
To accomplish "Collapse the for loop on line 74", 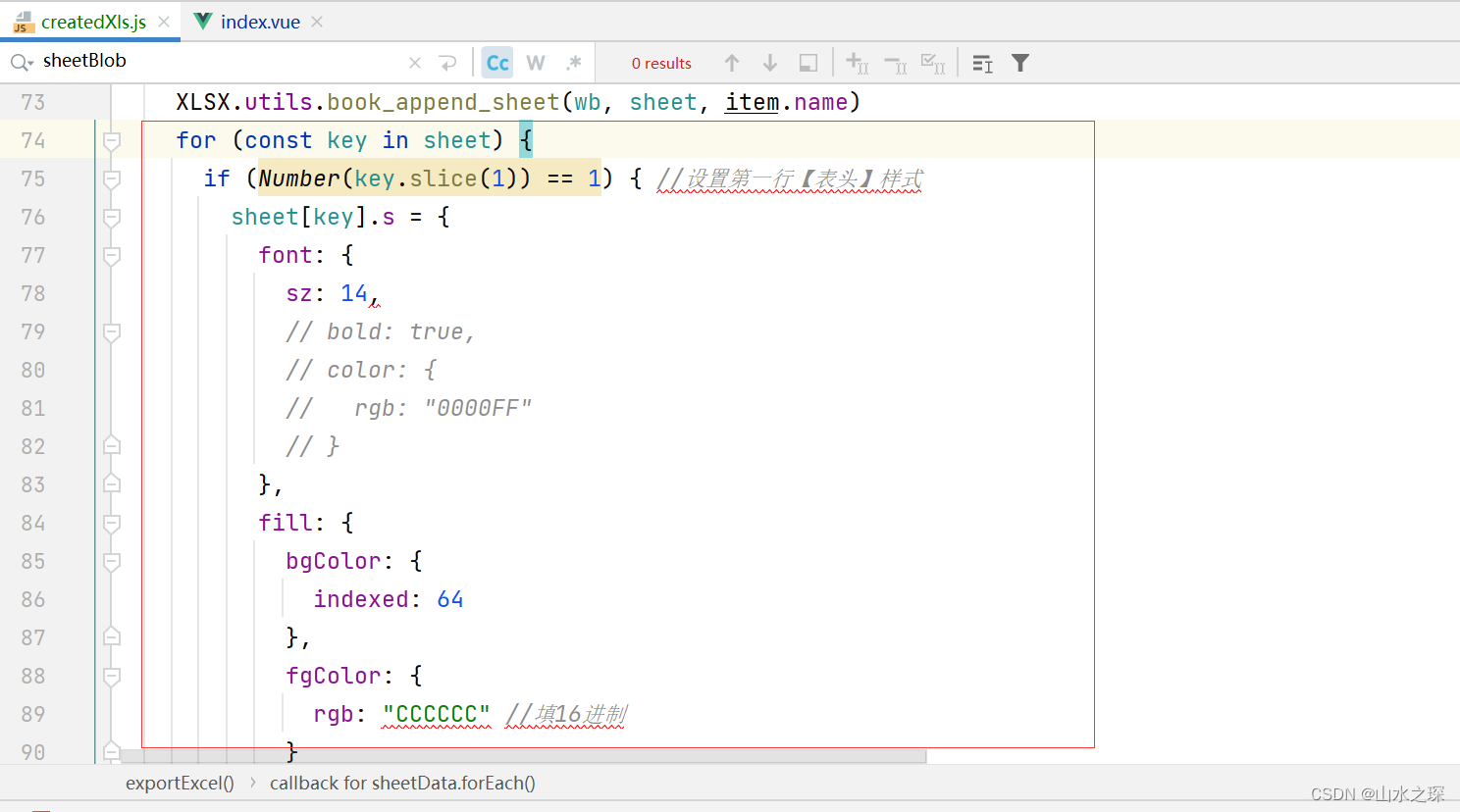I will 112,141.
